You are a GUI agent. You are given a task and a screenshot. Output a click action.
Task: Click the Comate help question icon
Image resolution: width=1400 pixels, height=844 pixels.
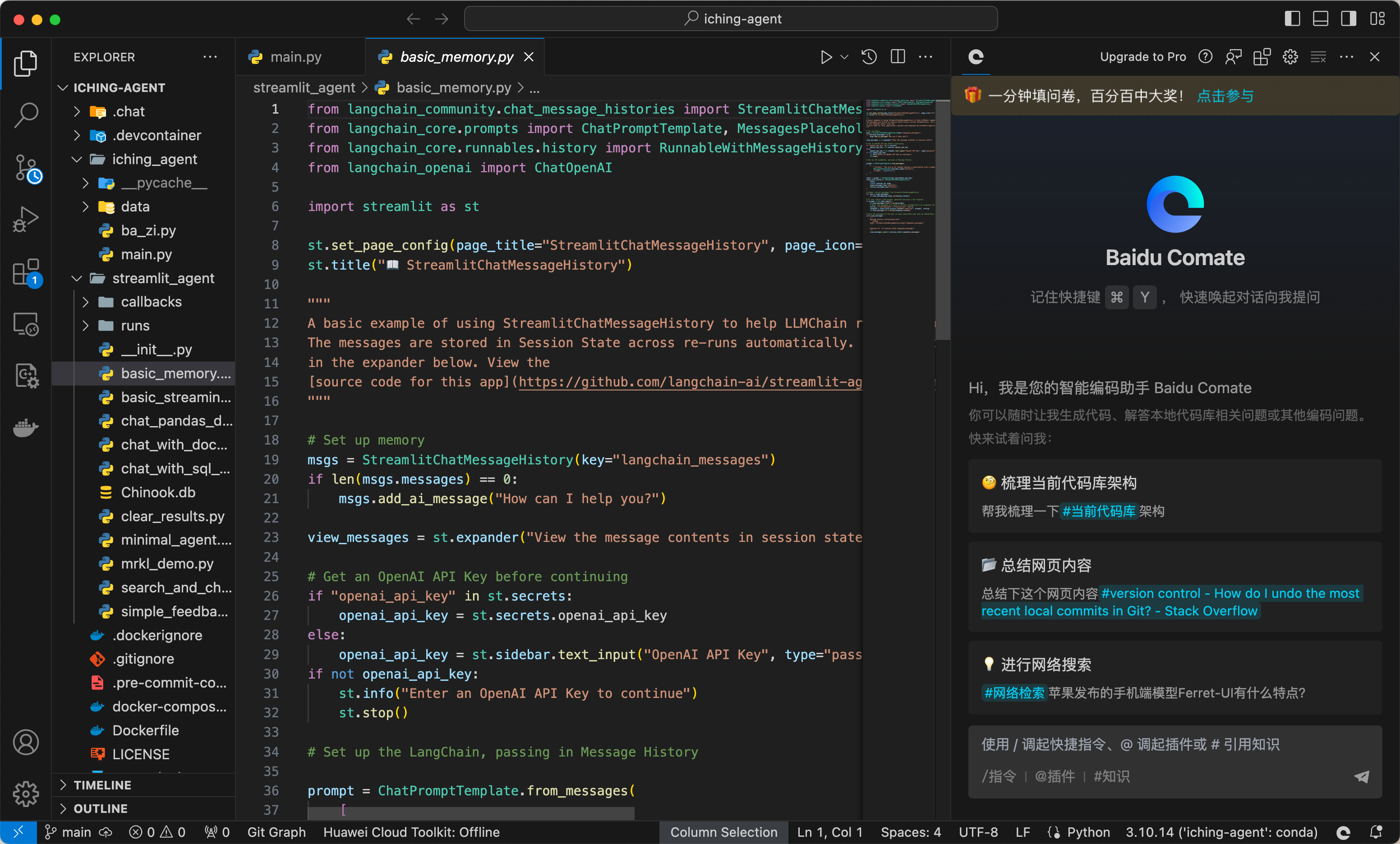click(1205, 57)
